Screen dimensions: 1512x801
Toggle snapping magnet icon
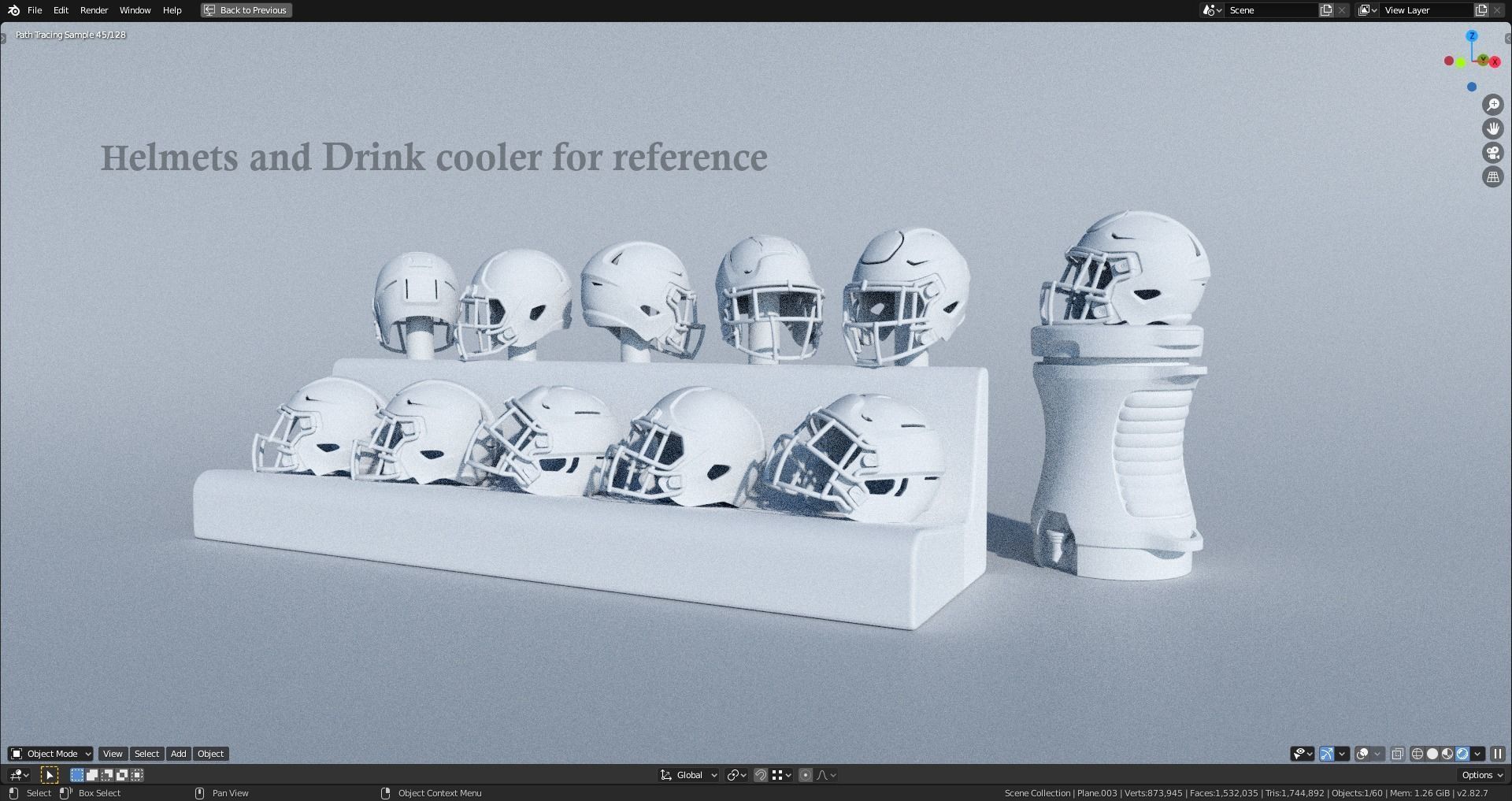pyautogui.click(x=761, y=775)
